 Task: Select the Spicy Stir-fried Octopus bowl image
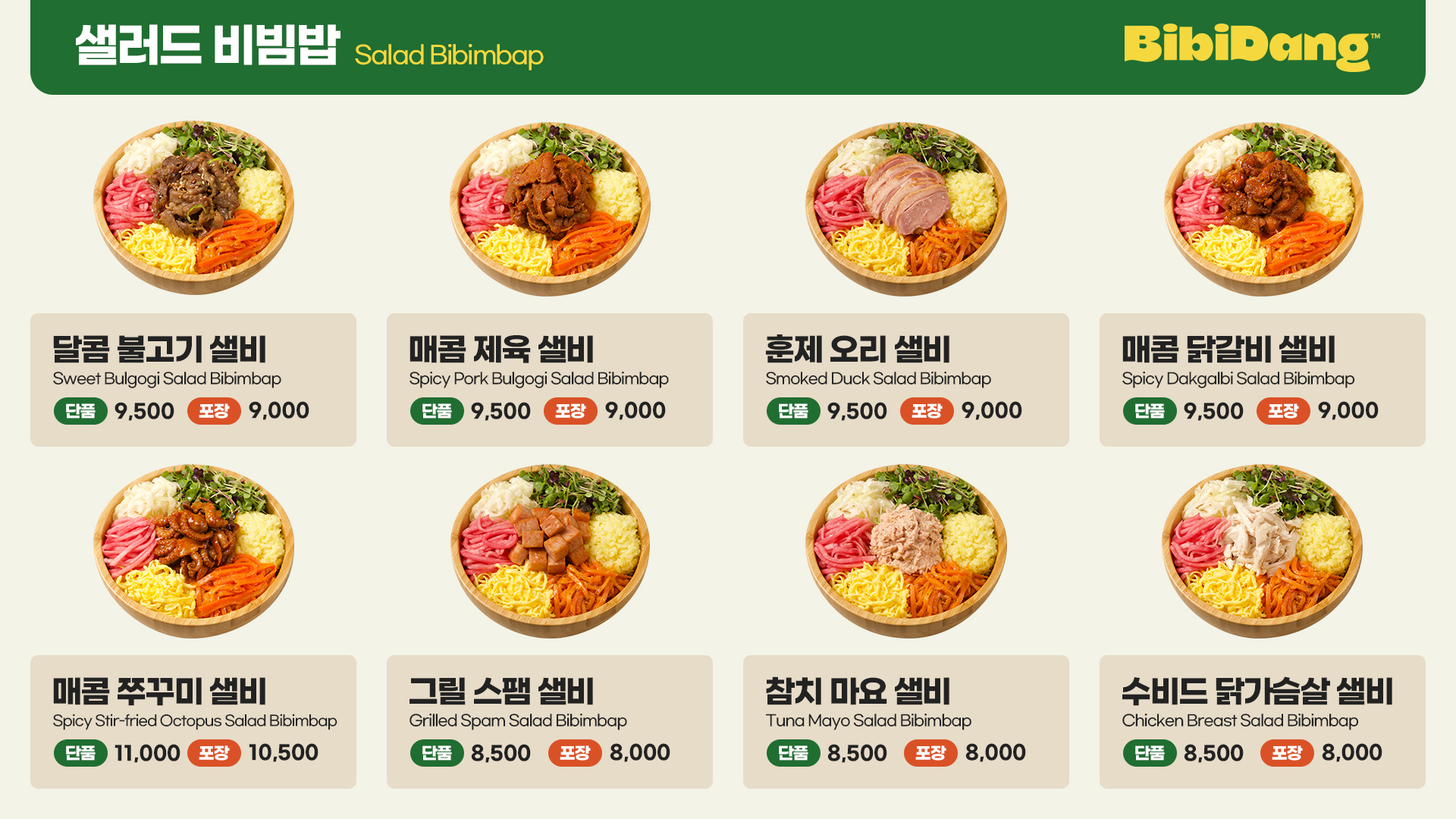193,551
